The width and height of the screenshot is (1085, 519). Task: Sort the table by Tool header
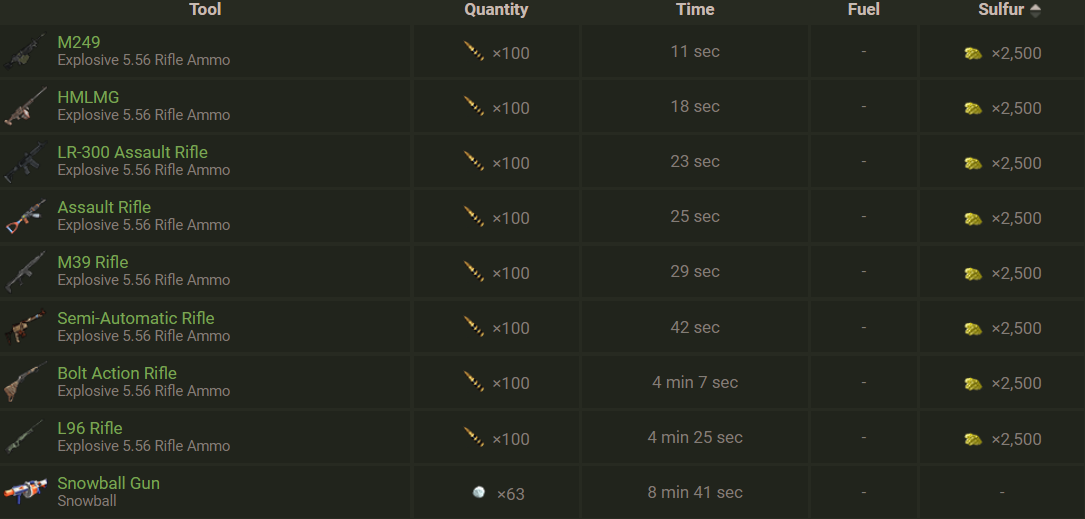pos(205,10)
